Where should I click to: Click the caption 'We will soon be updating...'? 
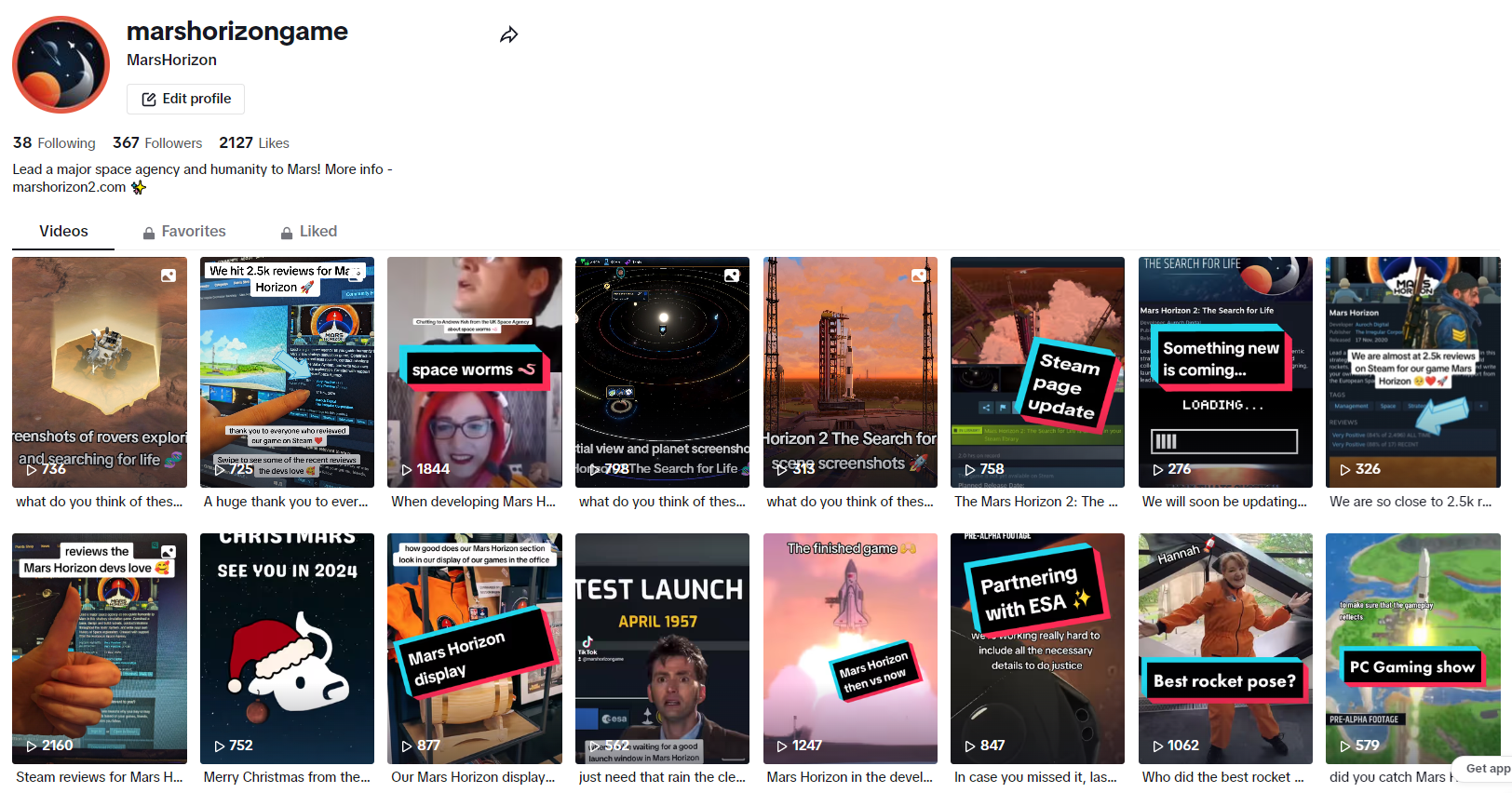pos(1224,502)
